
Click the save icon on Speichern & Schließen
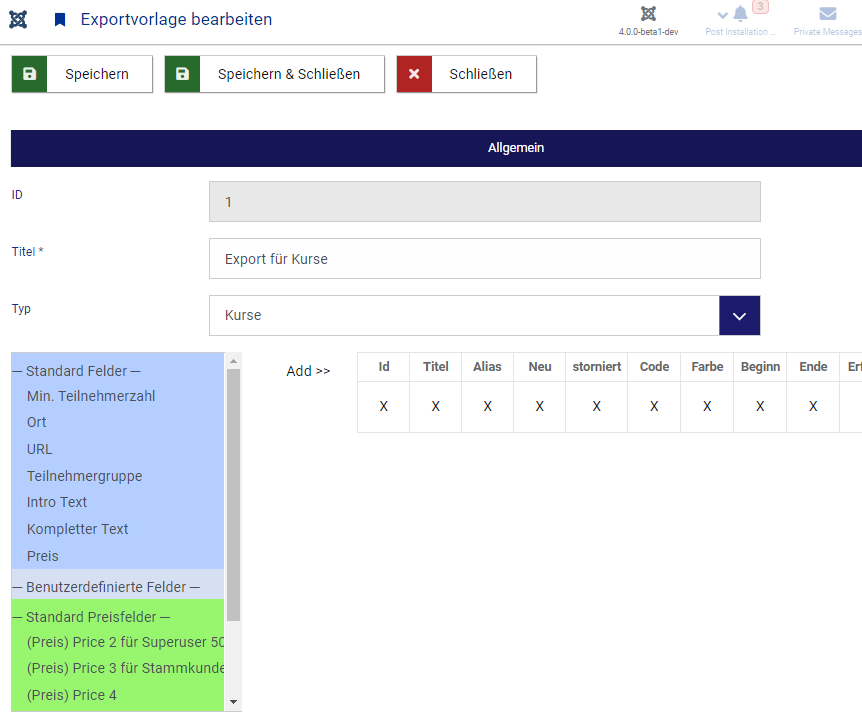pos(183,74)
